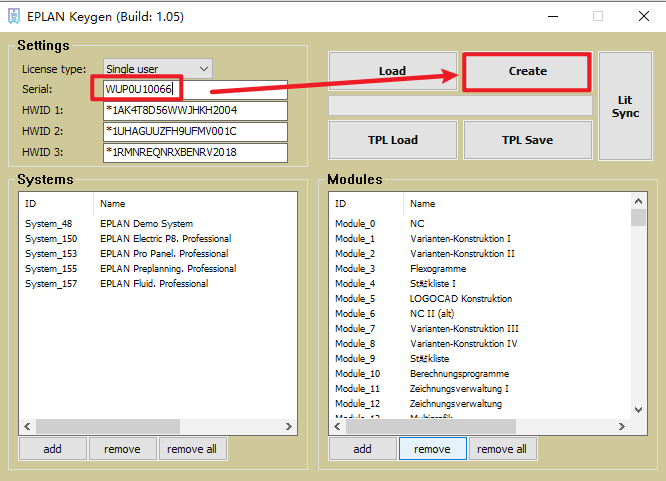Click the add button under Modules

[363, 449]
